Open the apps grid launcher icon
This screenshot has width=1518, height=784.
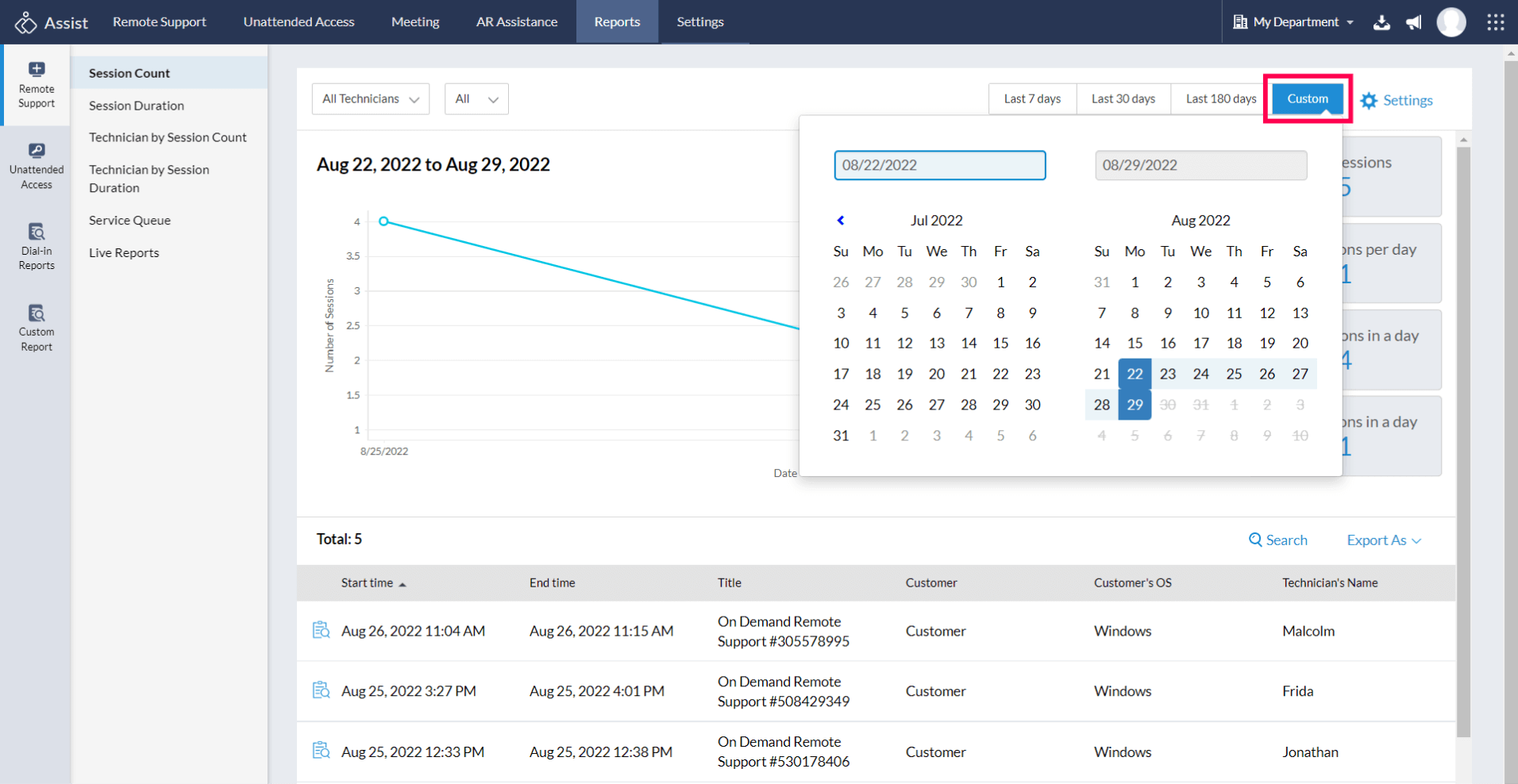click(x=1495, y=22)
